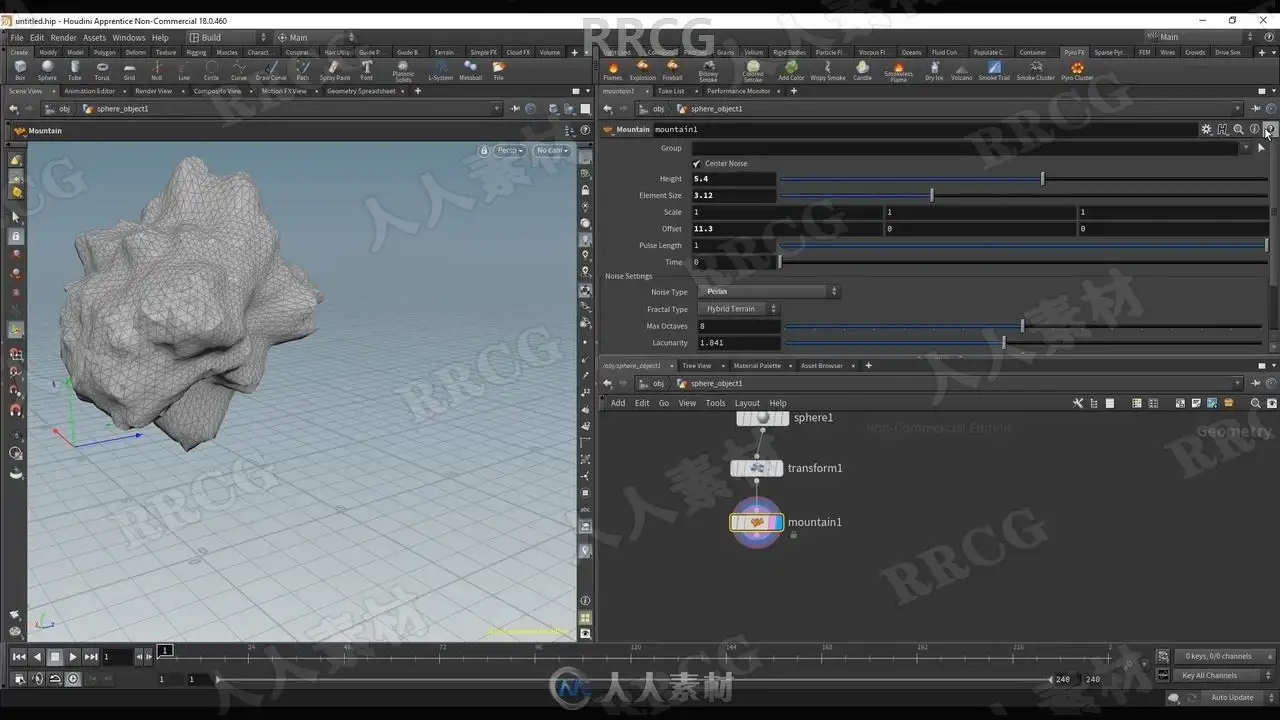Apply the Flames pyro tool
Image resolution: width=1280 pixels, height=720 pixels.
(x=612, y=70)
